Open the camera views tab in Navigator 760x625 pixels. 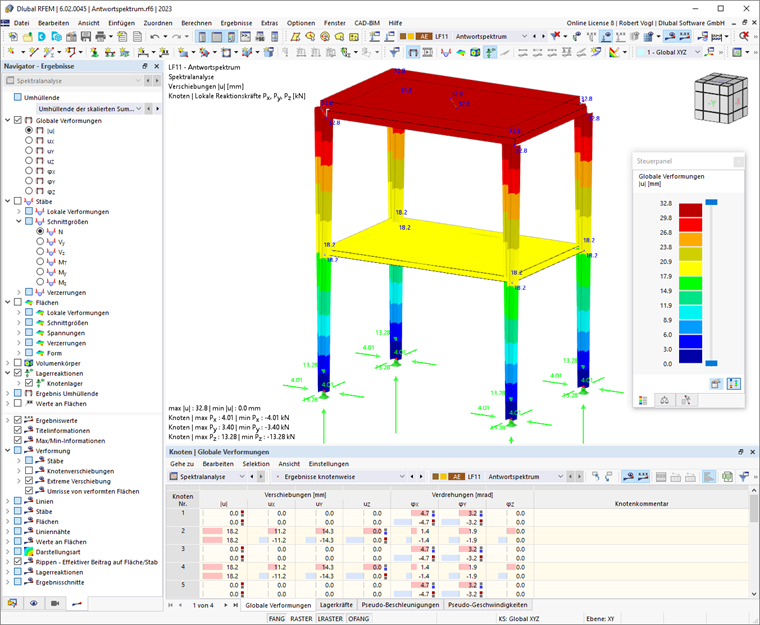(55, 603)
